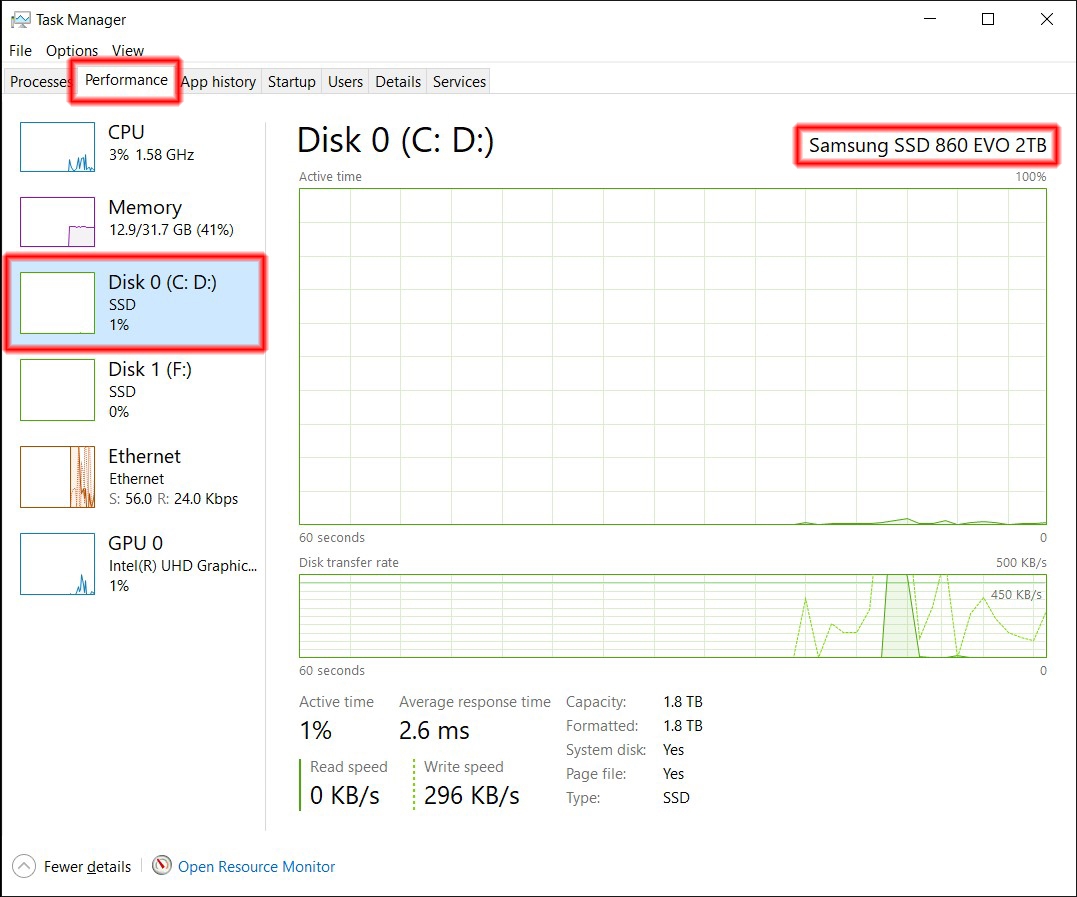Select the Memory usage mini graph

[x=58, y=222]
